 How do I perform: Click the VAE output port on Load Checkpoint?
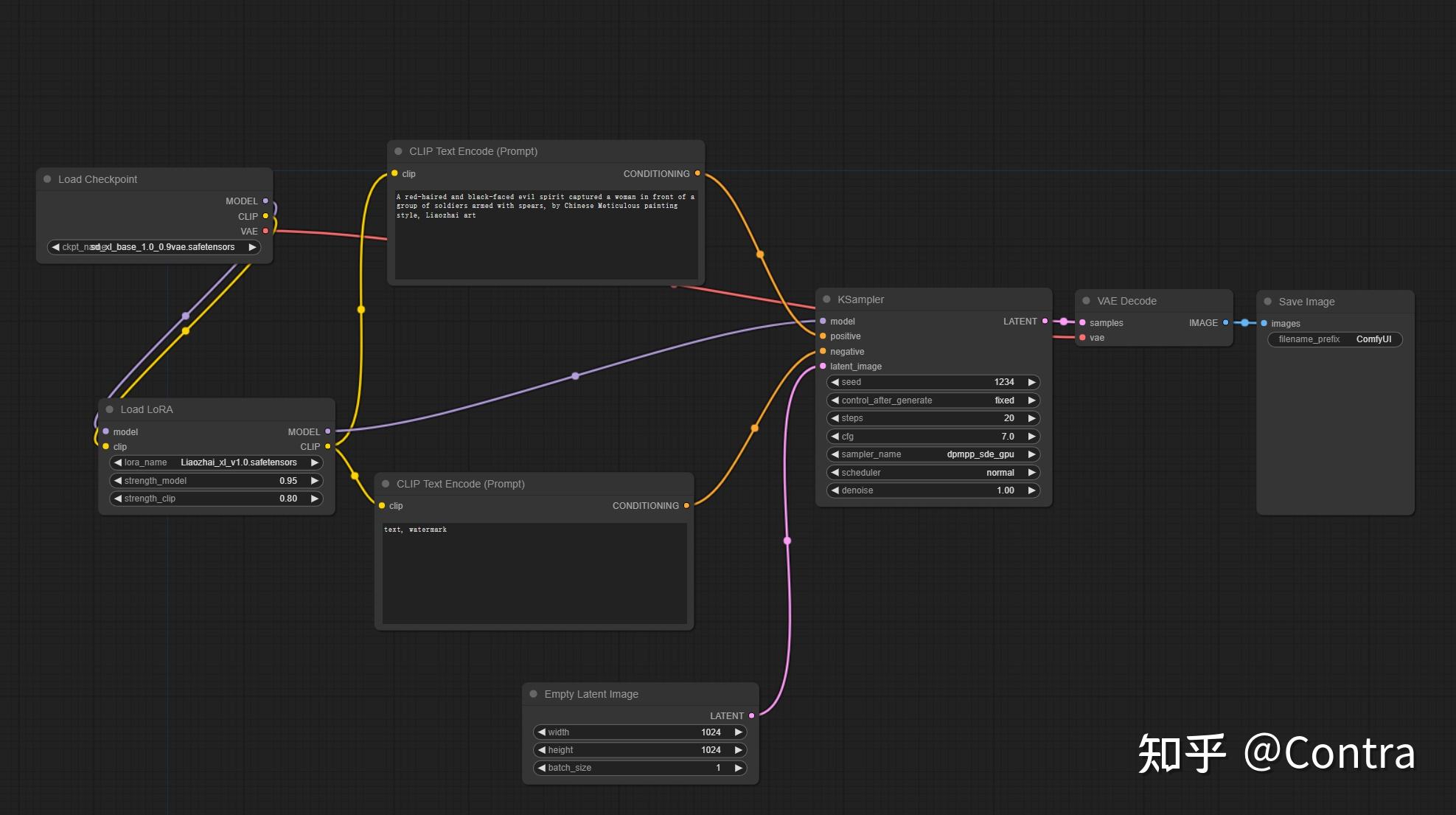click(x=265, y=231)
